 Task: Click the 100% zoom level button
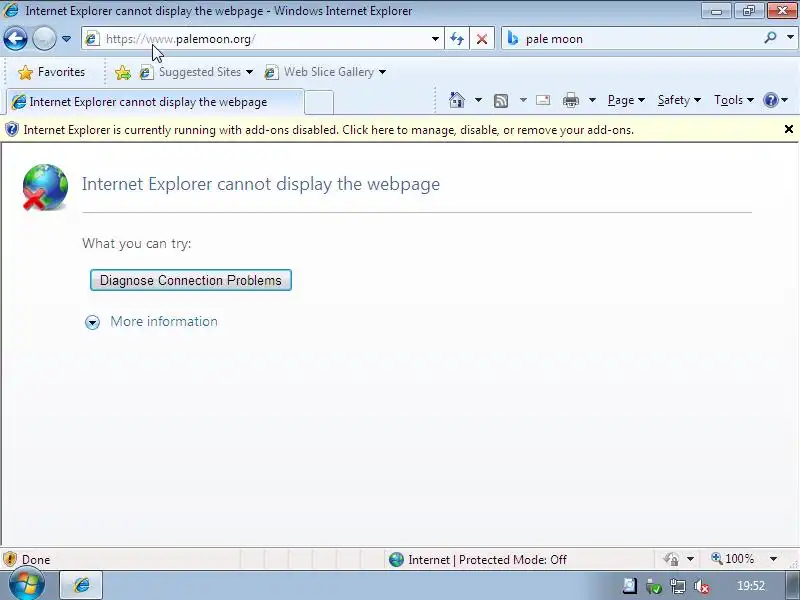point(733,559)
